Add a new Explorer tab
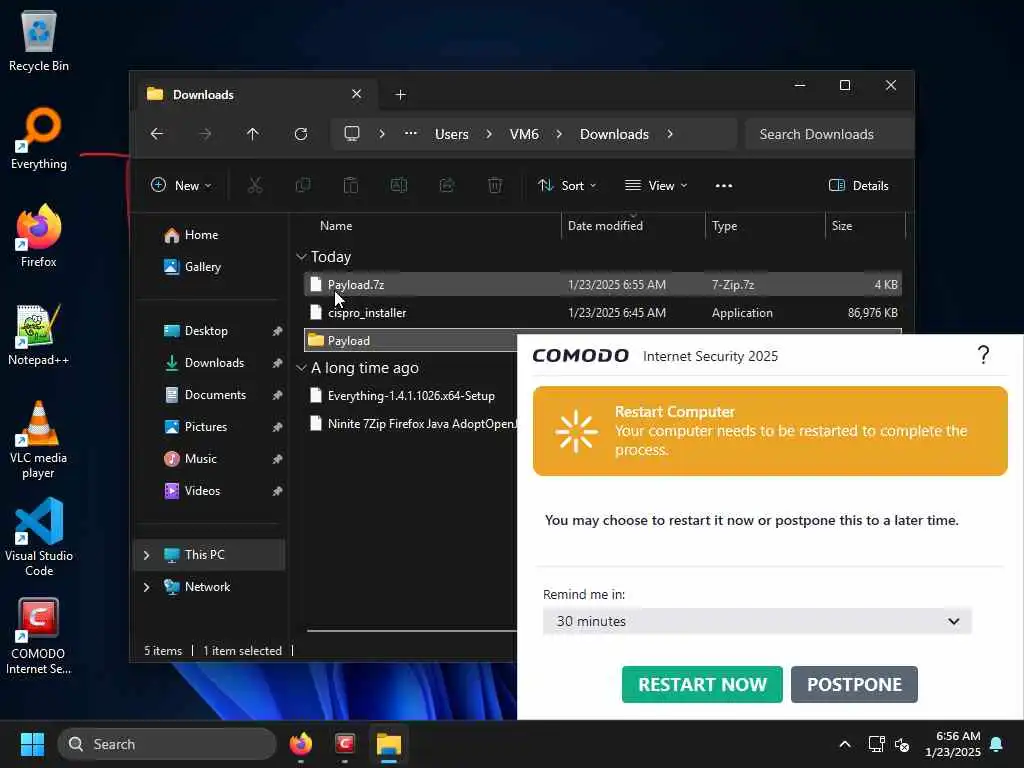This screenshot has height=768, width=1024. pyautogui.click(x=400, y=95)
